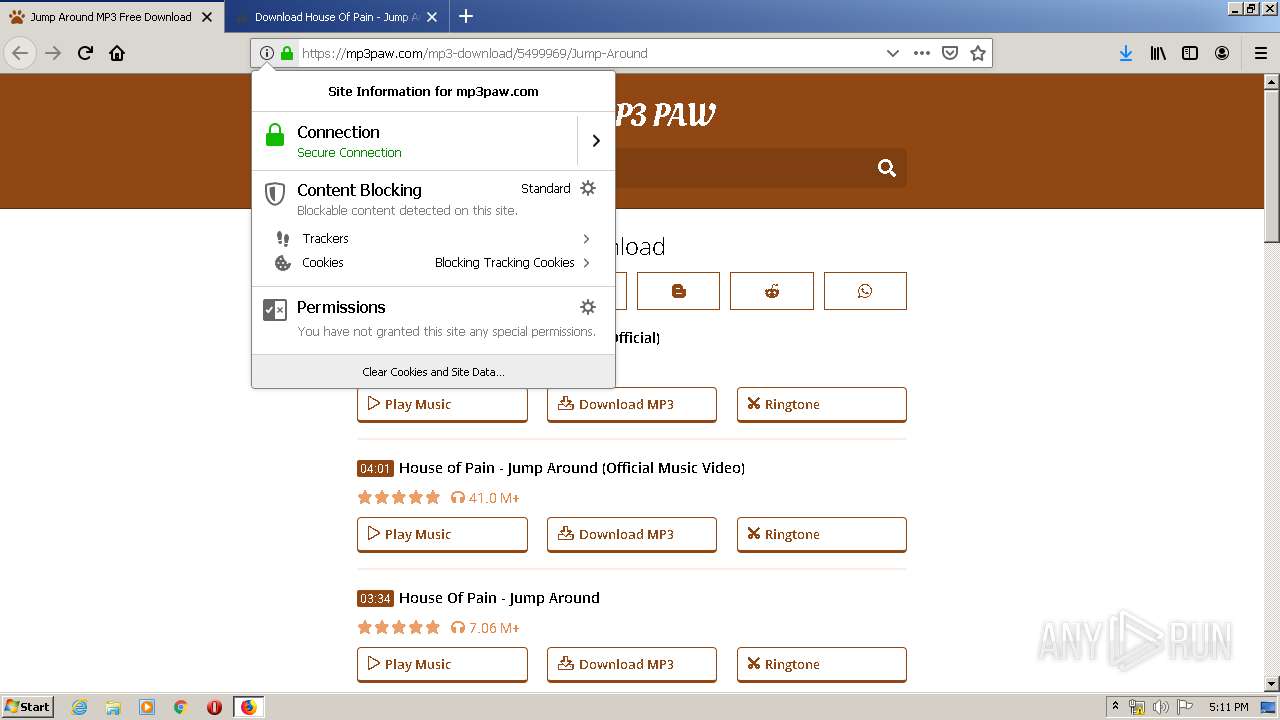Viewport: 1280px width, 720px height.
Task: Open the address bar history dropdown
Action: coord(892,53)
